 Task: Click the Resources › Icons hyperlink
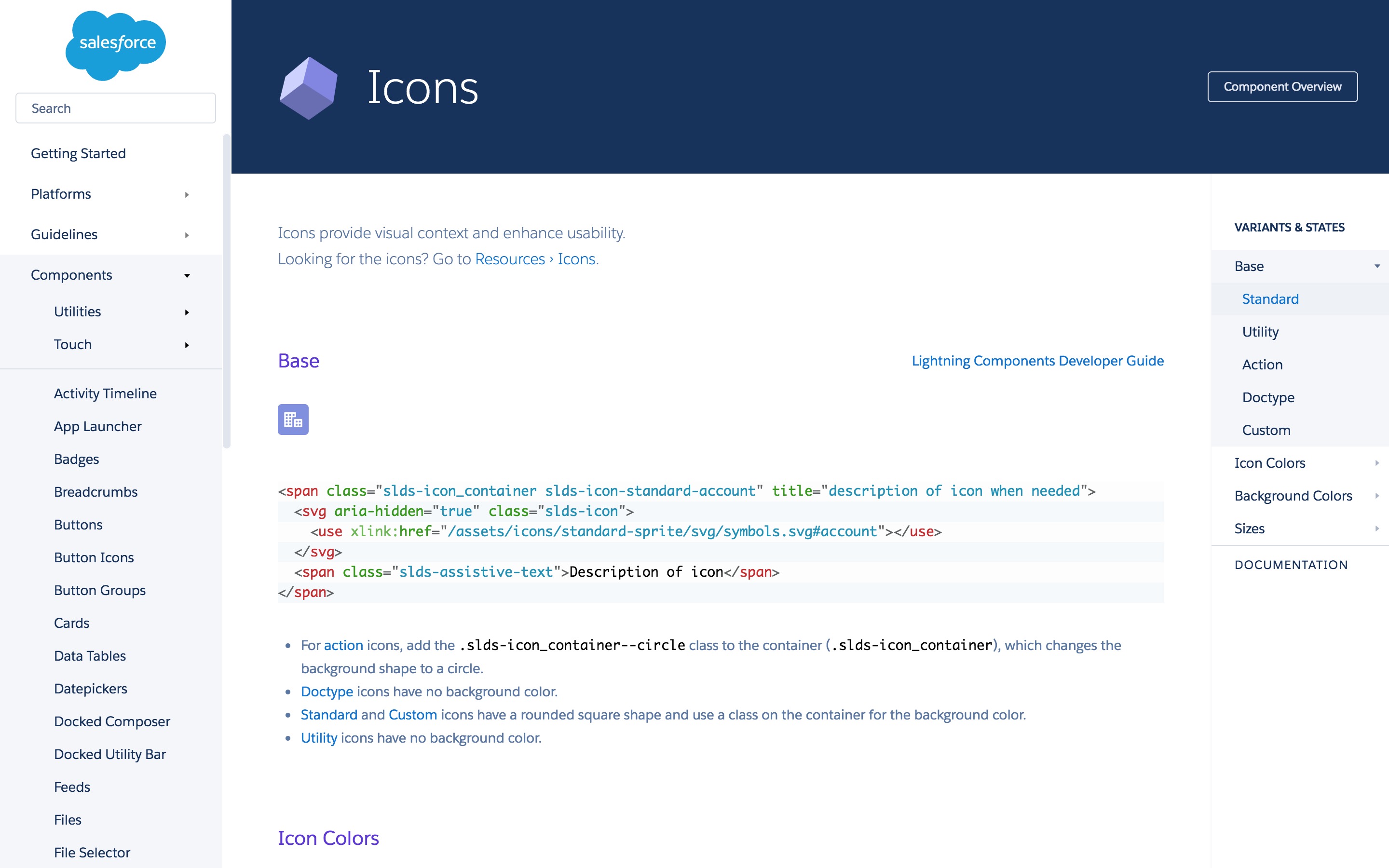(x=534, y=259)
